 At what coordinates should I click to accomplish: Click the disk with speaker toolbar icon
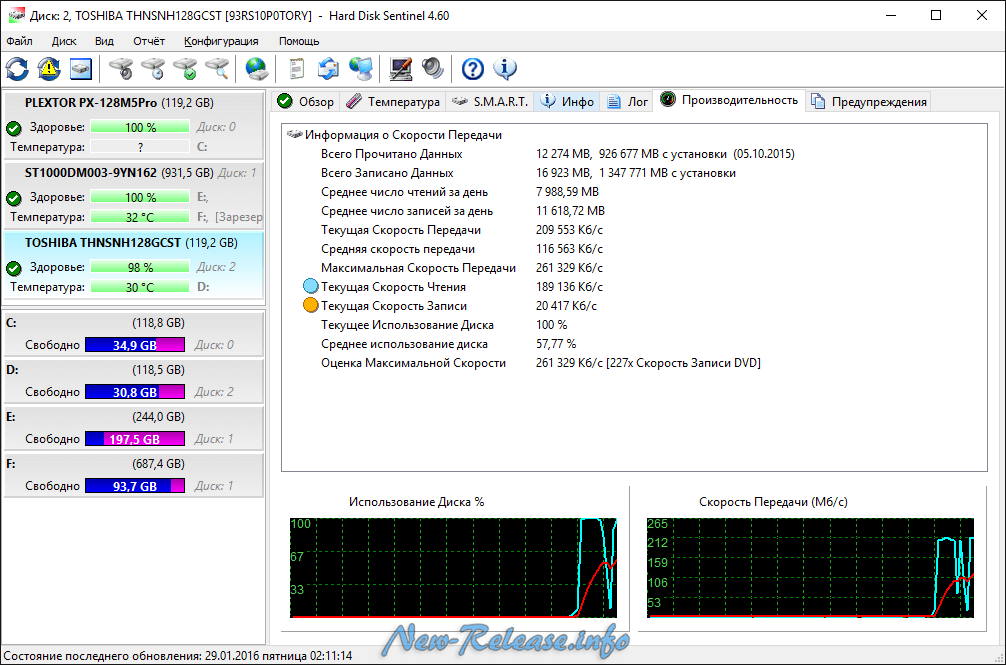(121, 69)
